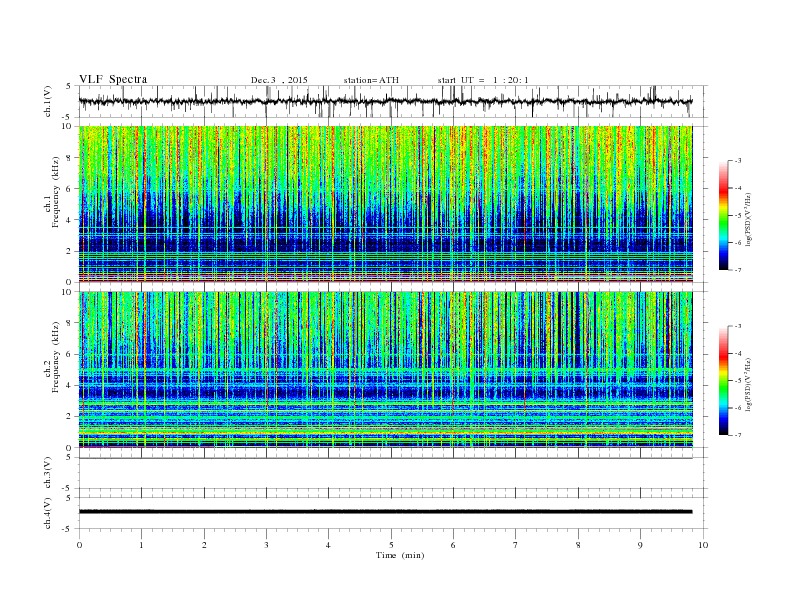Click the "-3" value on the ch.1 colorbar

pos(738,161)
